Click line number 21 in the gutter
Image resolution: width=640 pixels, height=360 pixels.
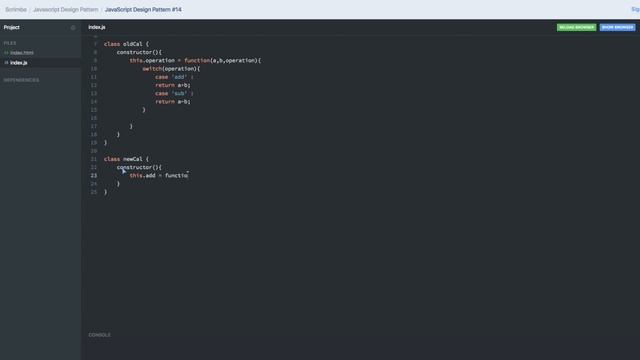click(x=94, y=159)
